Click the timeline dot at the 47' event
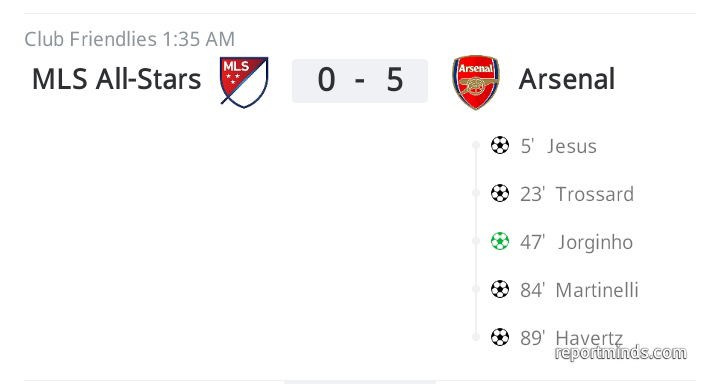 pyautogui.click(x=476, y=241)
